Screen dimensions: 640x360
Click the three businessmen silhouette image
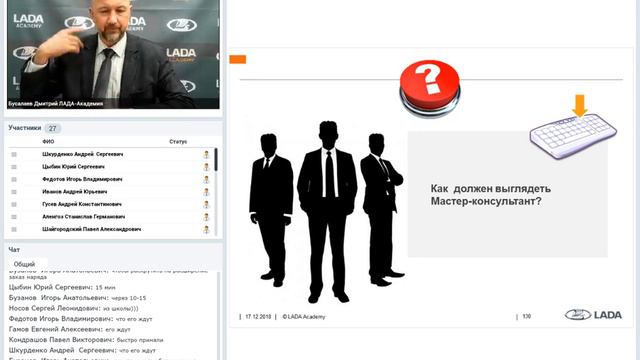327,211
